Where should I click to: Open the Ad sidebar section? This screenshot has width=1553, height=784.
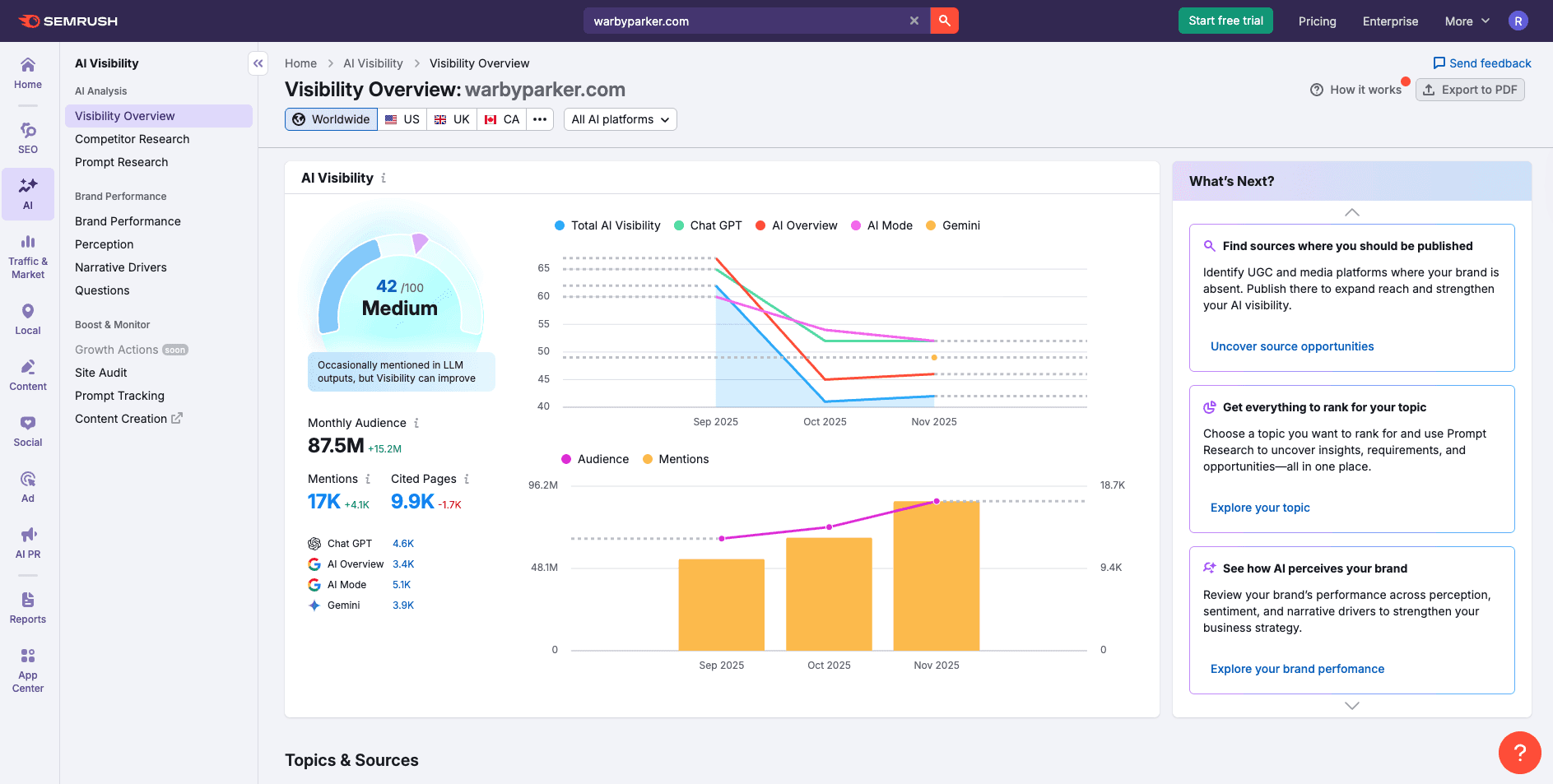28,487
